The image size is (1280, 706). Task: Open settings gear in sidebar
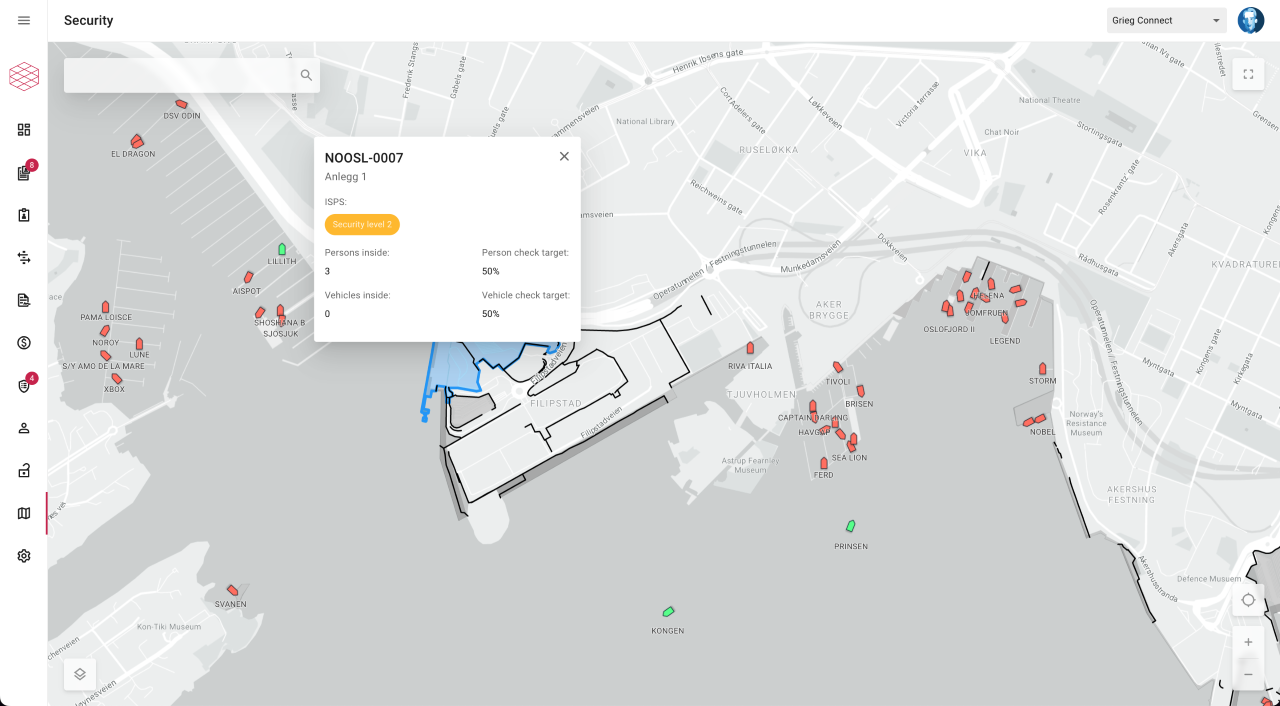[24, 556]
